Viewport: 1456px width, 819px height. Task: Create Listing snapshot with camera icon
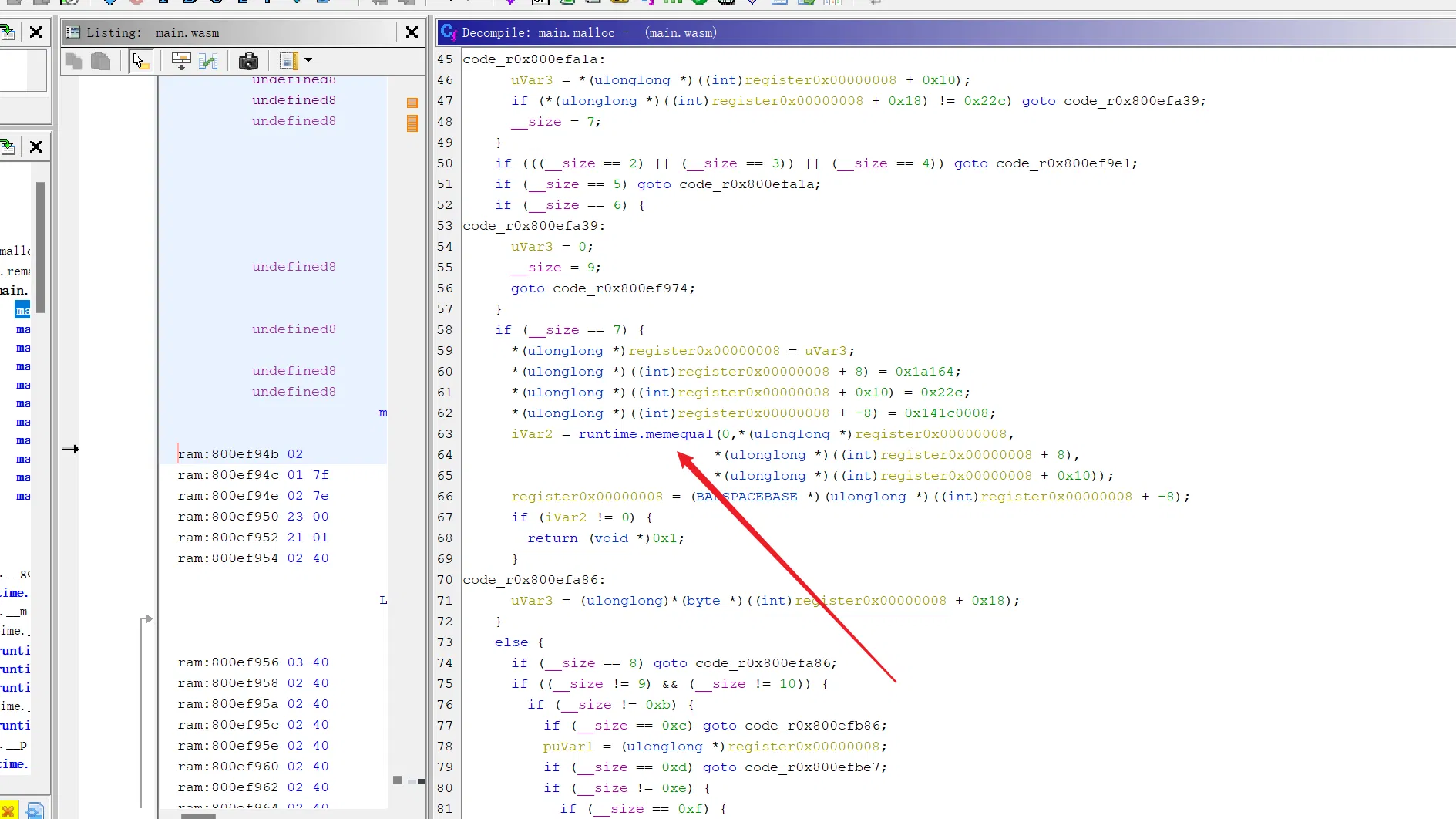coord(248,61)
